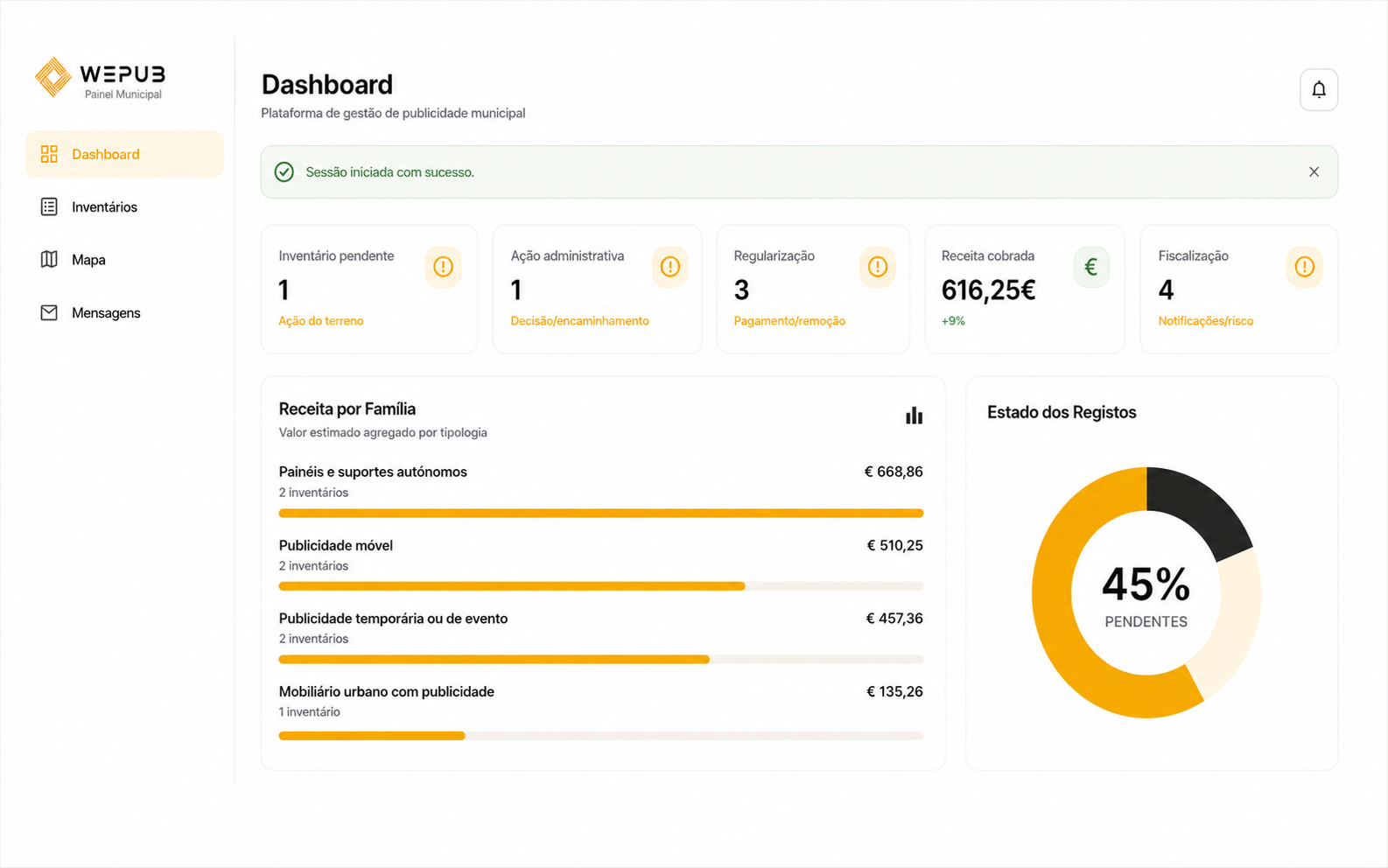
Task: Click the Mobiliário urbano com publicidade title
Action: point(387,691)
